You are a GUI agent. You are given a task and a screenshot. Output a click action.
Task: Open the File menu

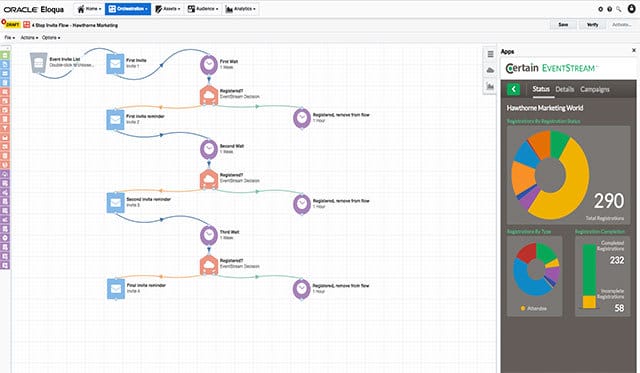(x=9, y=38)
